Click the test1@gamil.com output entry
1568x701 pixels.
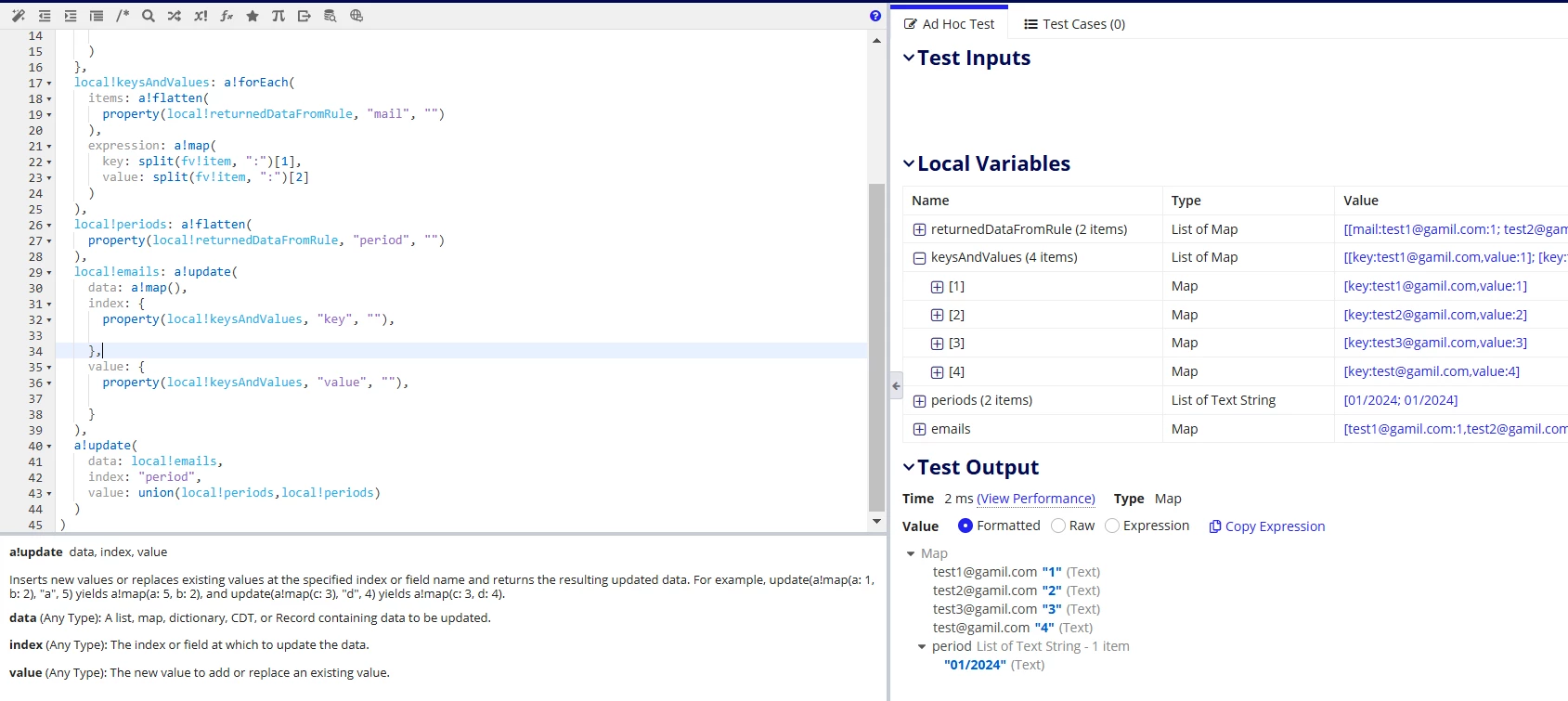pos(1017,572)
